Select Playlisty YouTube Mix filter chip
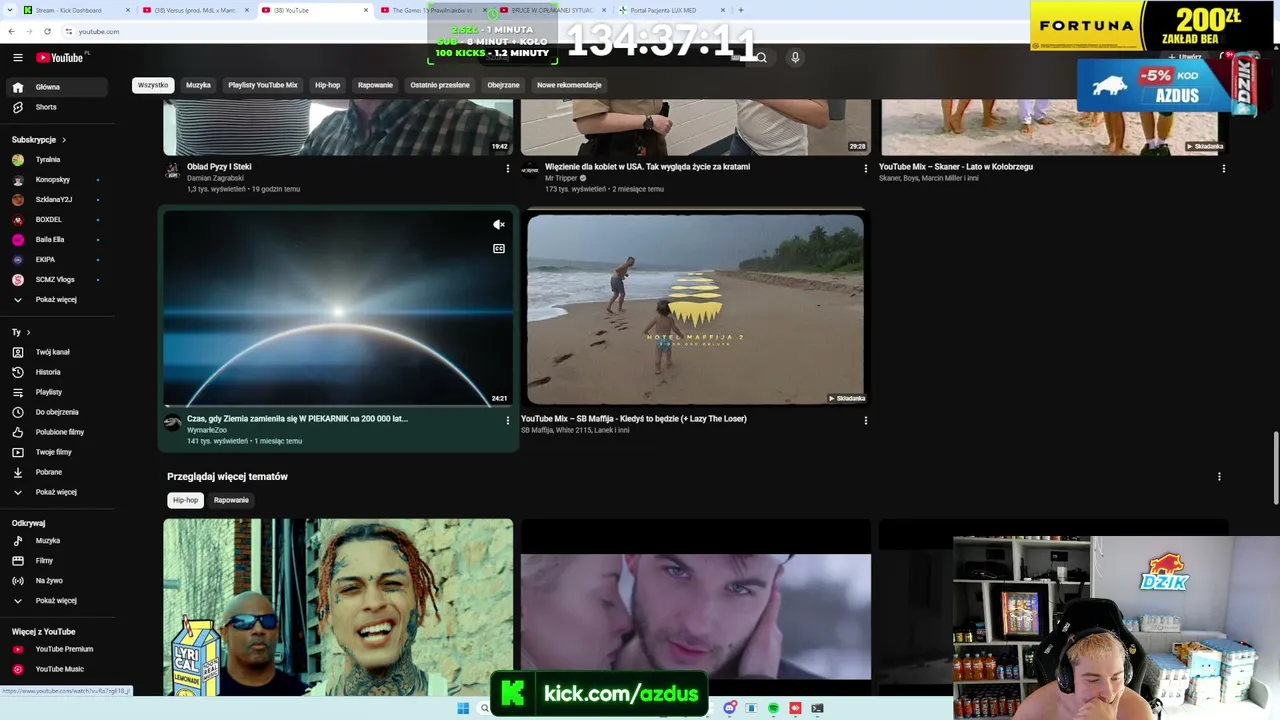Image resolution: width=1280 pixels, height=720 pixels. click(263, 85)
